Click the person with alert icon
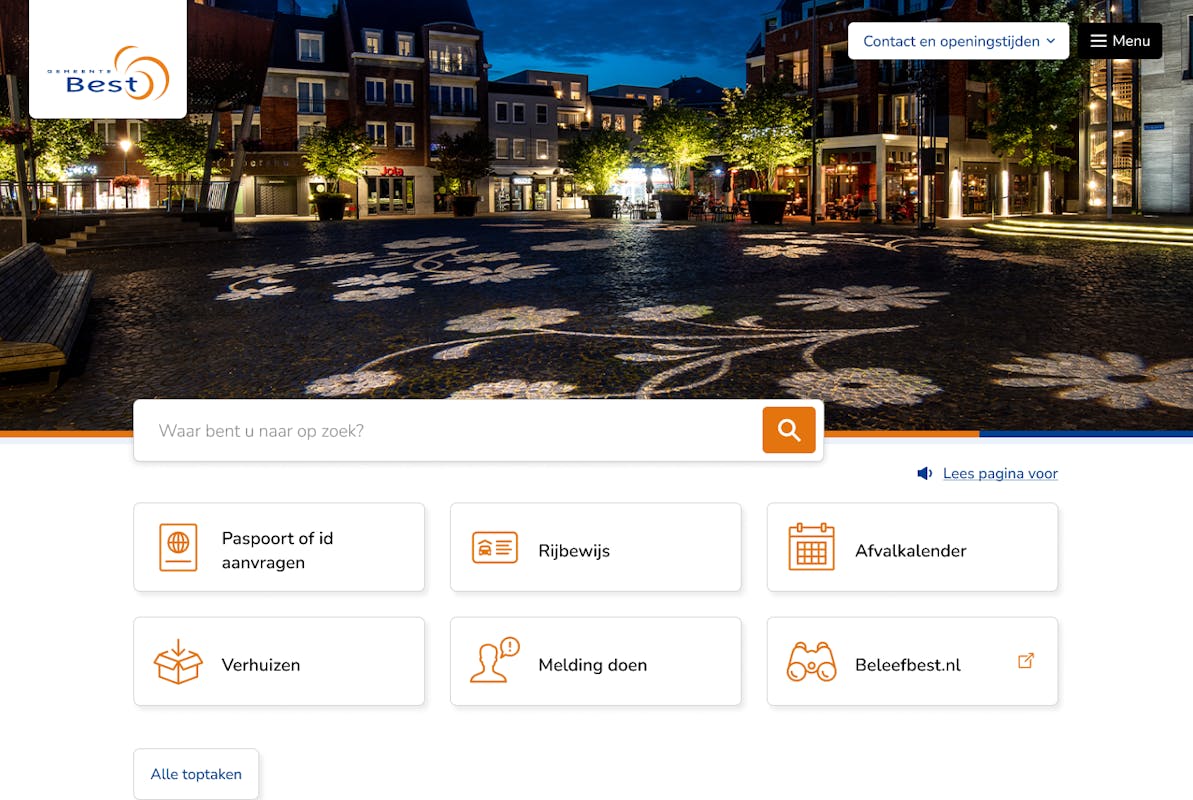1193x800 pixels. 495,661
